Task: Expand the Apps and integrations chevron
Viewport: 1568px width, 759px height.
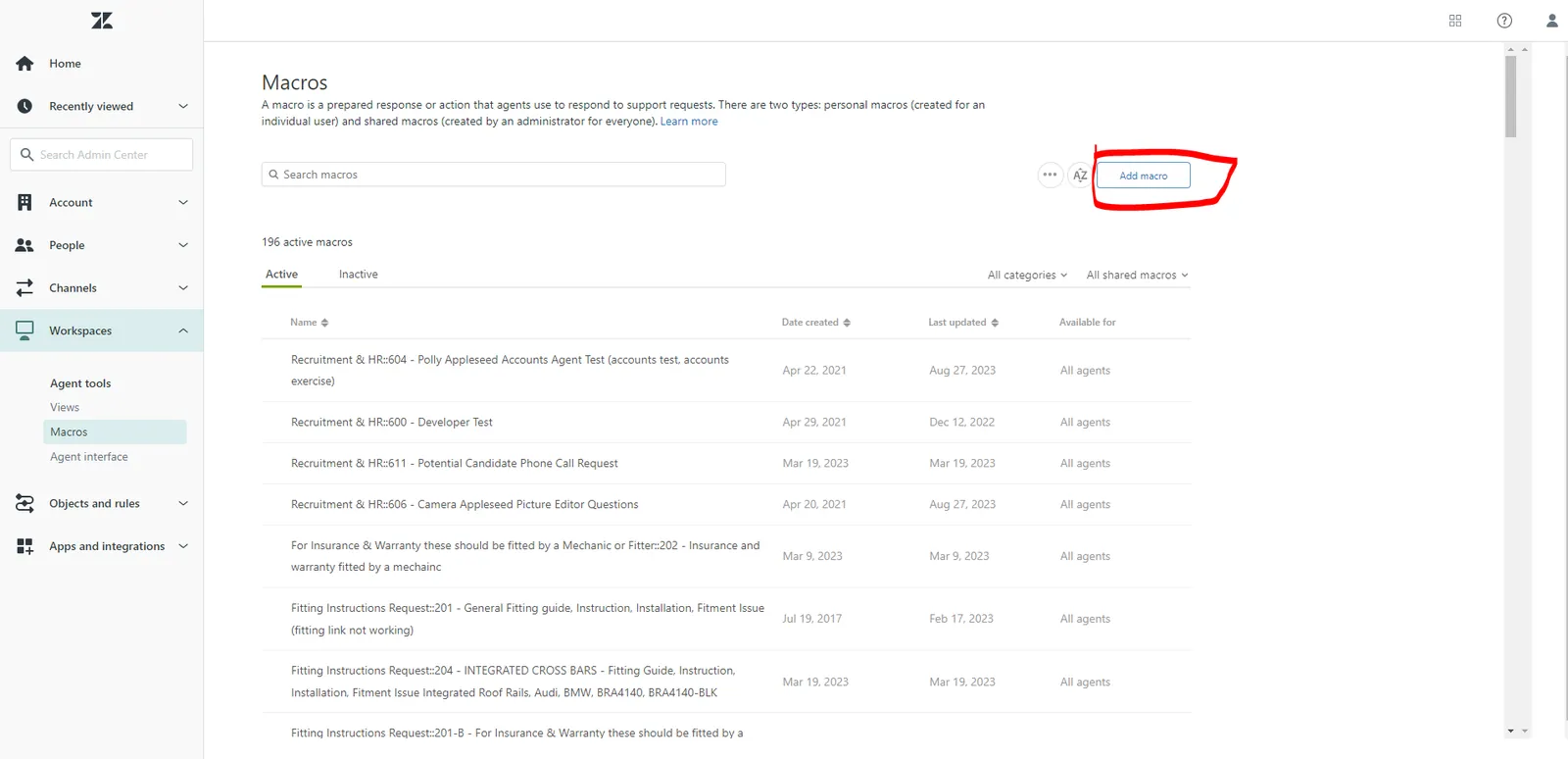Action: tap(183, 546)
